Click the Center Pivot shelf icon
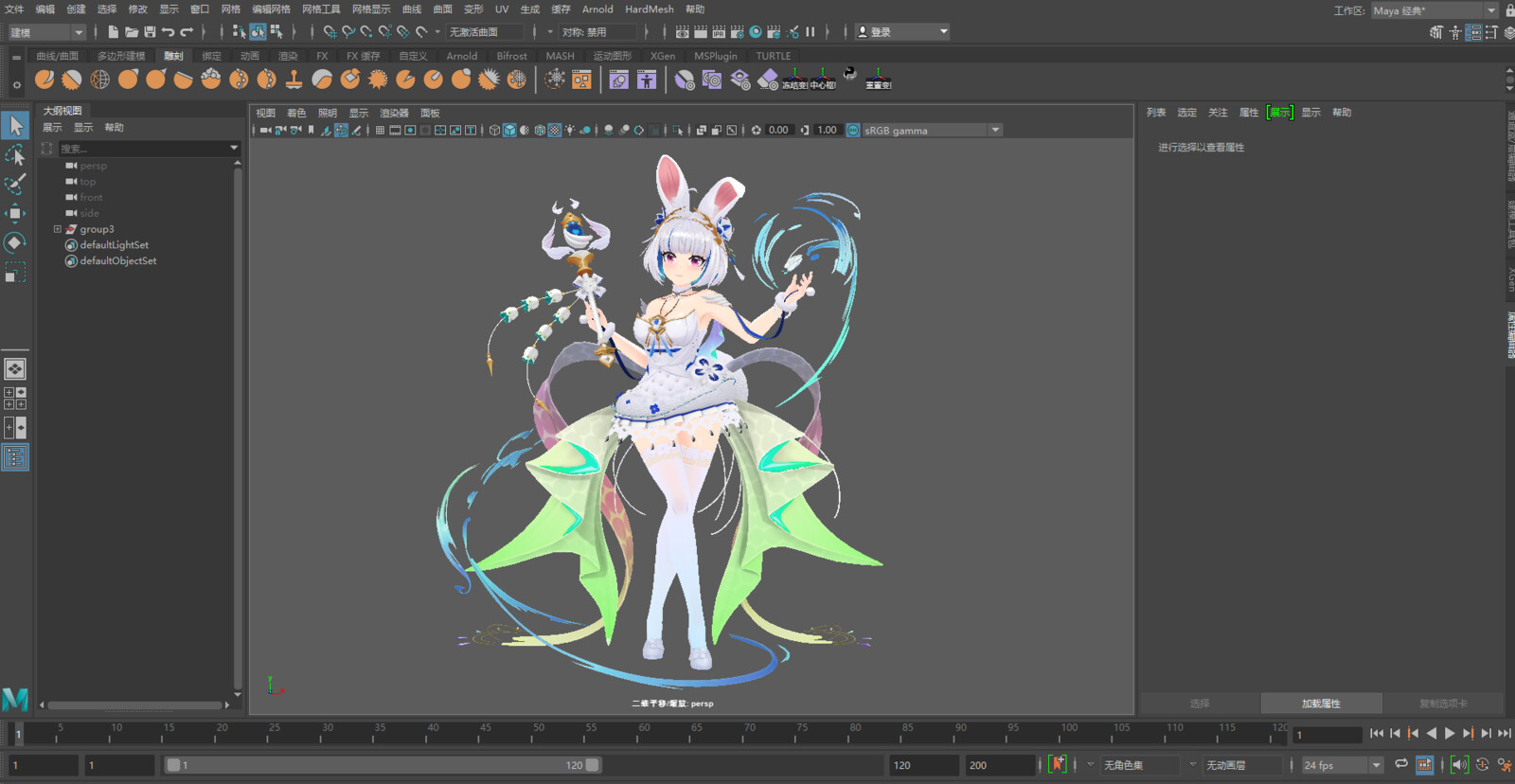This screenshot has width=1515, height=784. coord(823,80)
